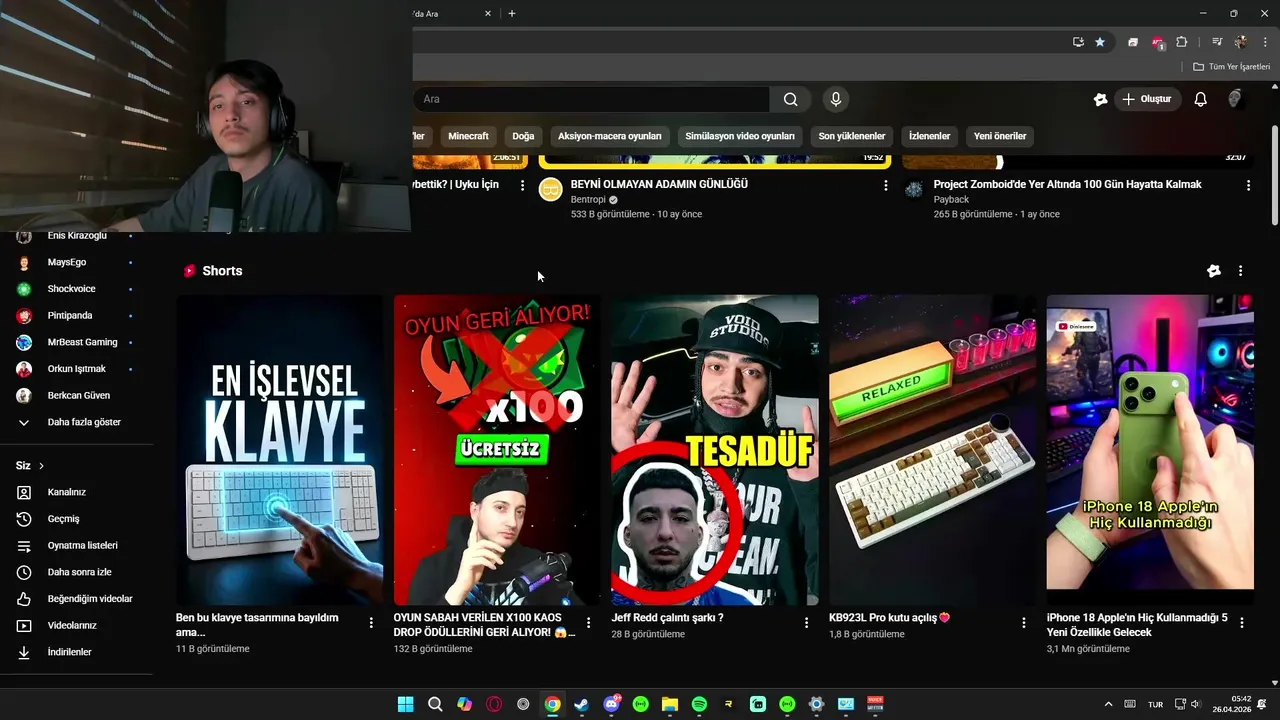Open Beğendiğim videolar in the sidebar
Screen dimensions: 1280x720
(76, 599)
